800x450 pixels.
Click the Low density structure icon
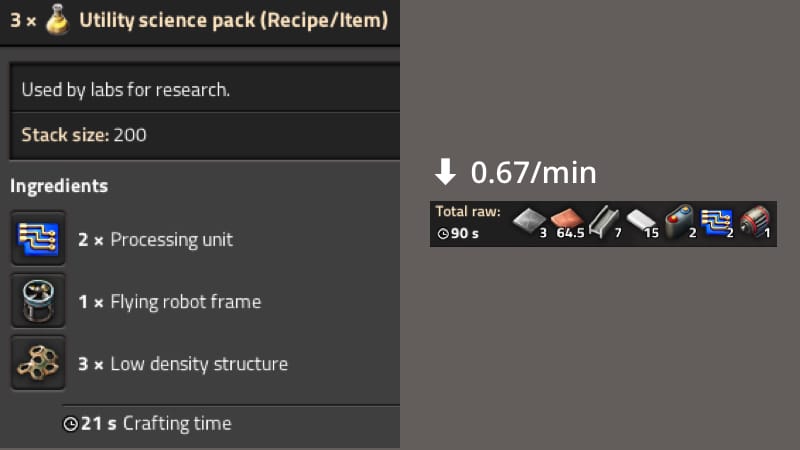[x=38, y=364]
